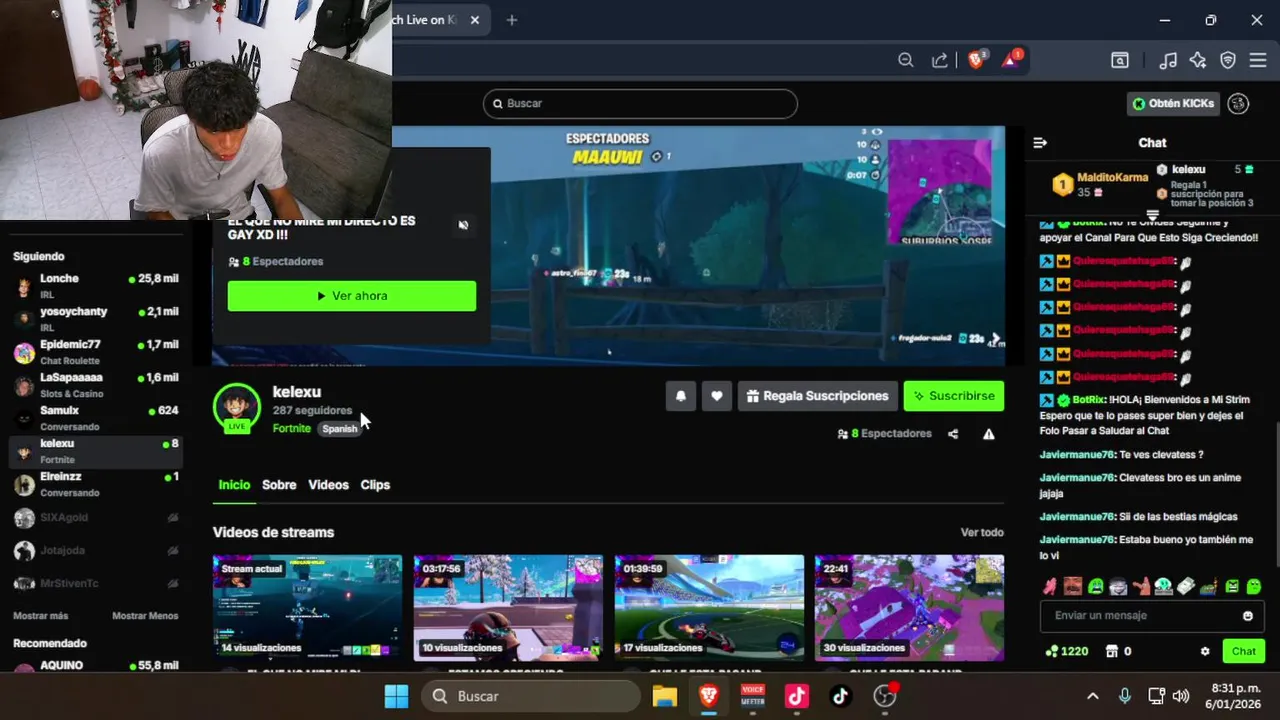This screenshot has height=720, width=1280.
Task: Open Epidemic77 channel in sidebar
Action: pyautogui.click(x=96, y=352)
